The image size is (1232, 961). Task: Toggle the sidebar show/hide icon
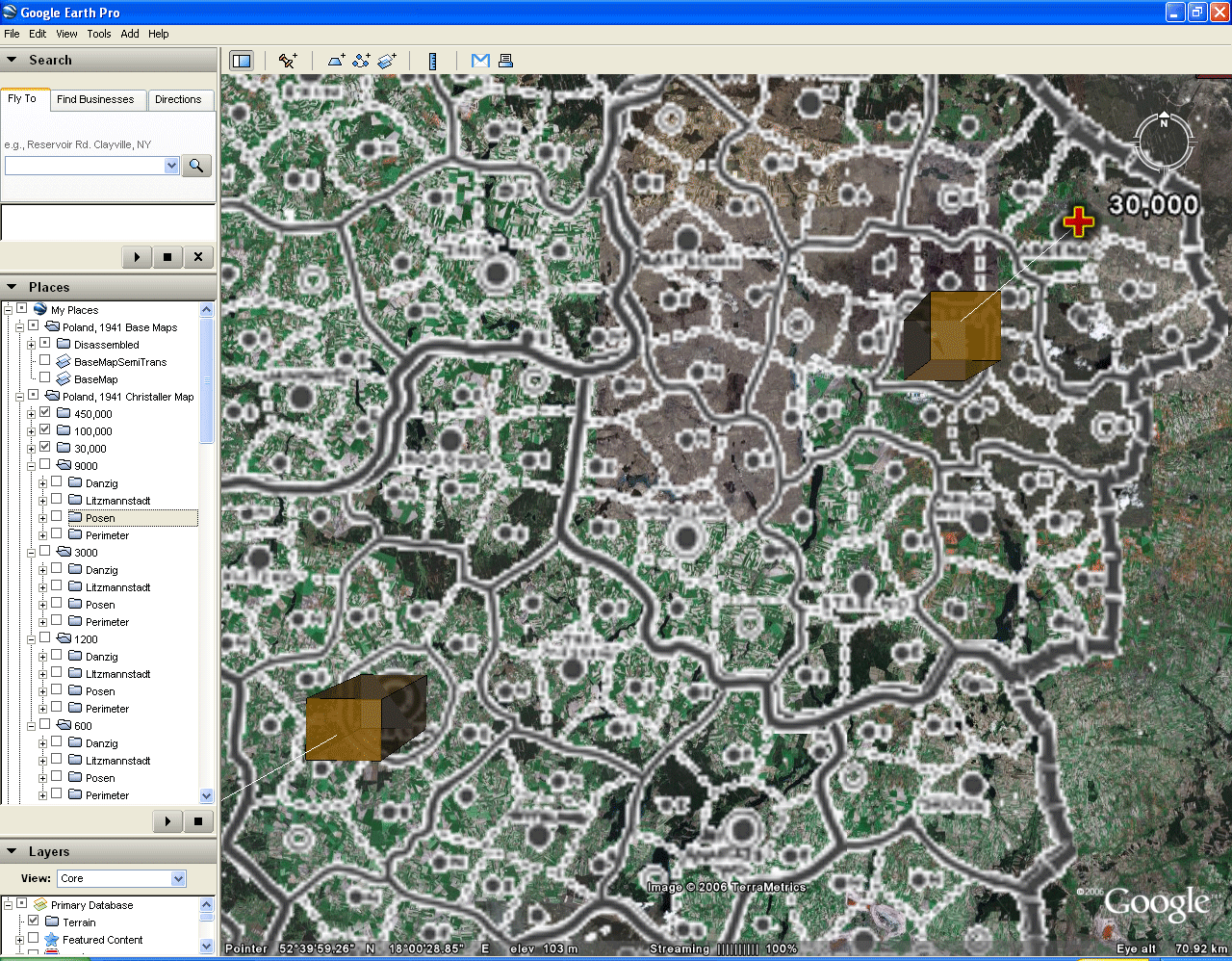[242, 61]
